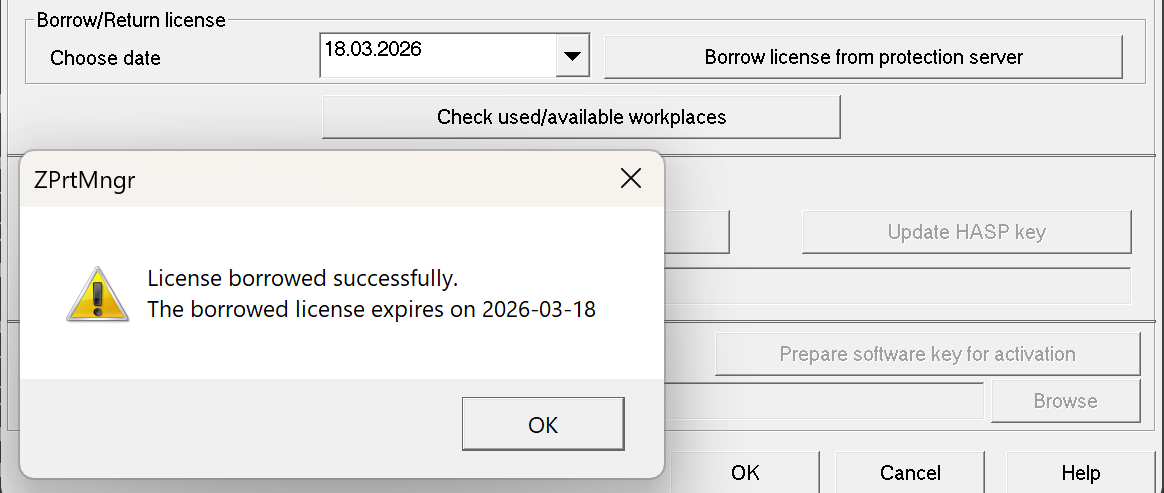Click the Borrow/Return license group heading
Screen dimensions: 1164x493
click(x=131, y=19)
